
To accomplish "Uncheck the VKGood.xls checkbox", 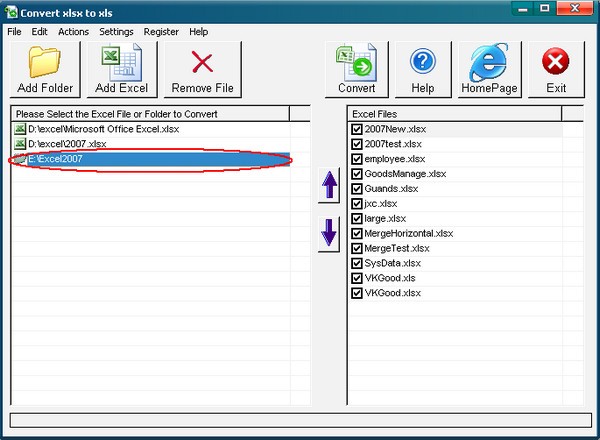I will (357, 278).
